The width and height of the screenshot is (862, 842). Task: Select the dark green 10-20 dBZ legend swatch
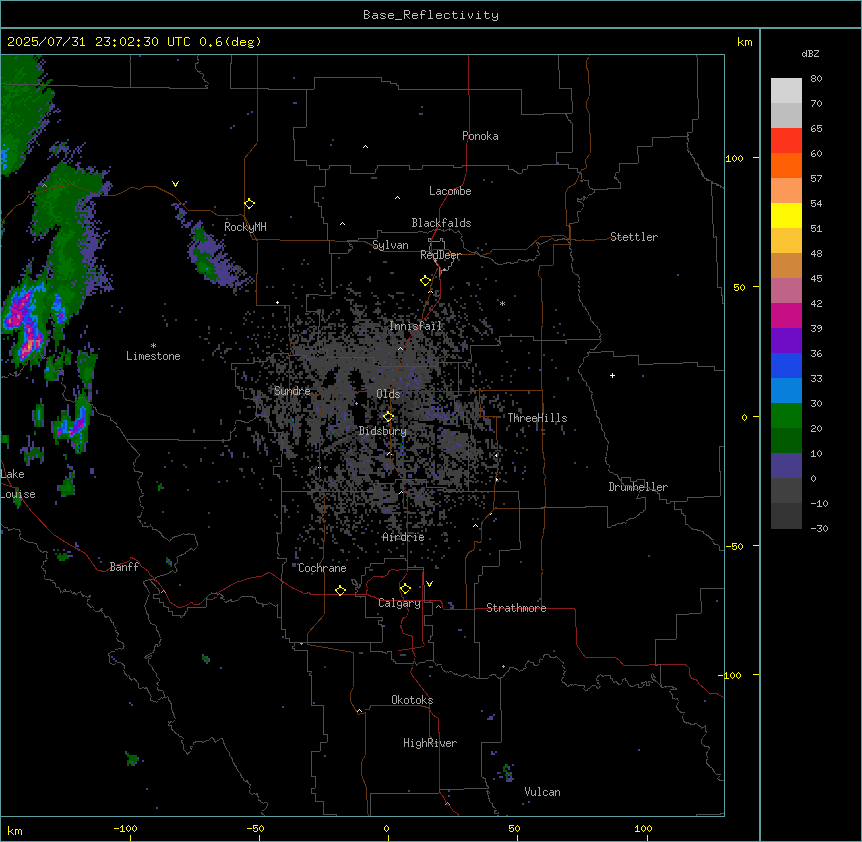tap(786, 441)
